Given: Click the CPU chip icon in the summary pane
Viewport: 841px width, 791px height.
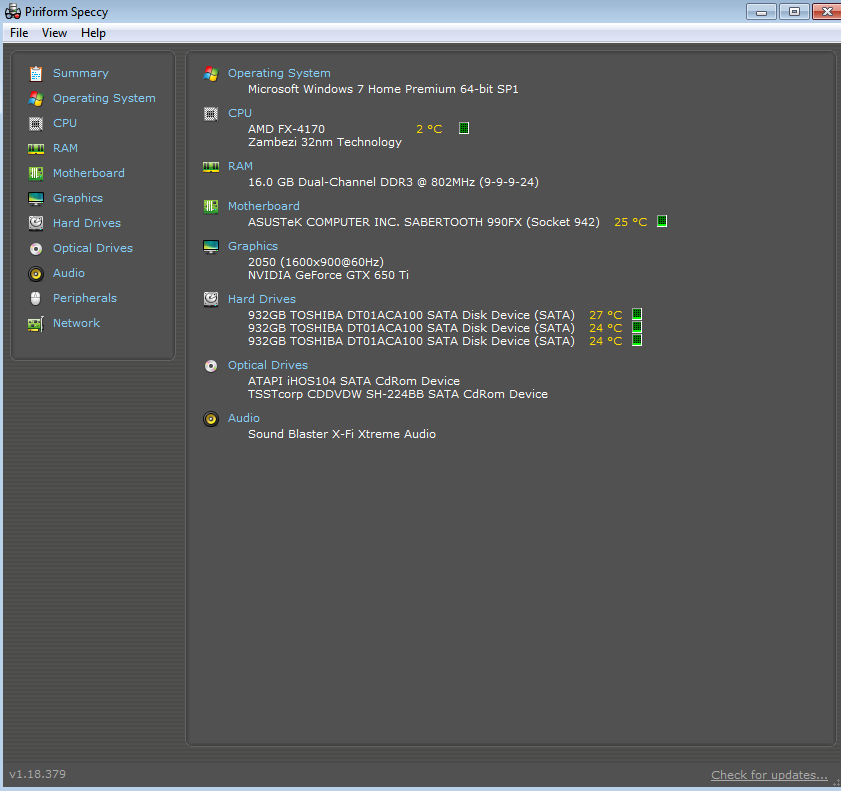Looking at the screenshot, I should pyautogui.click(x=211, y=114).
